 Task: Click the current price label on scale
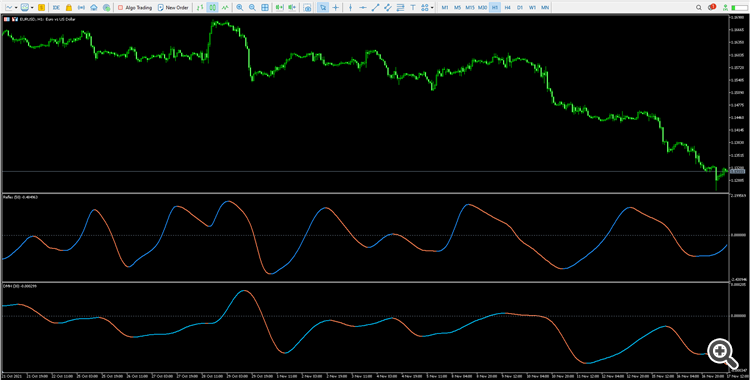(x=737, y=171)
